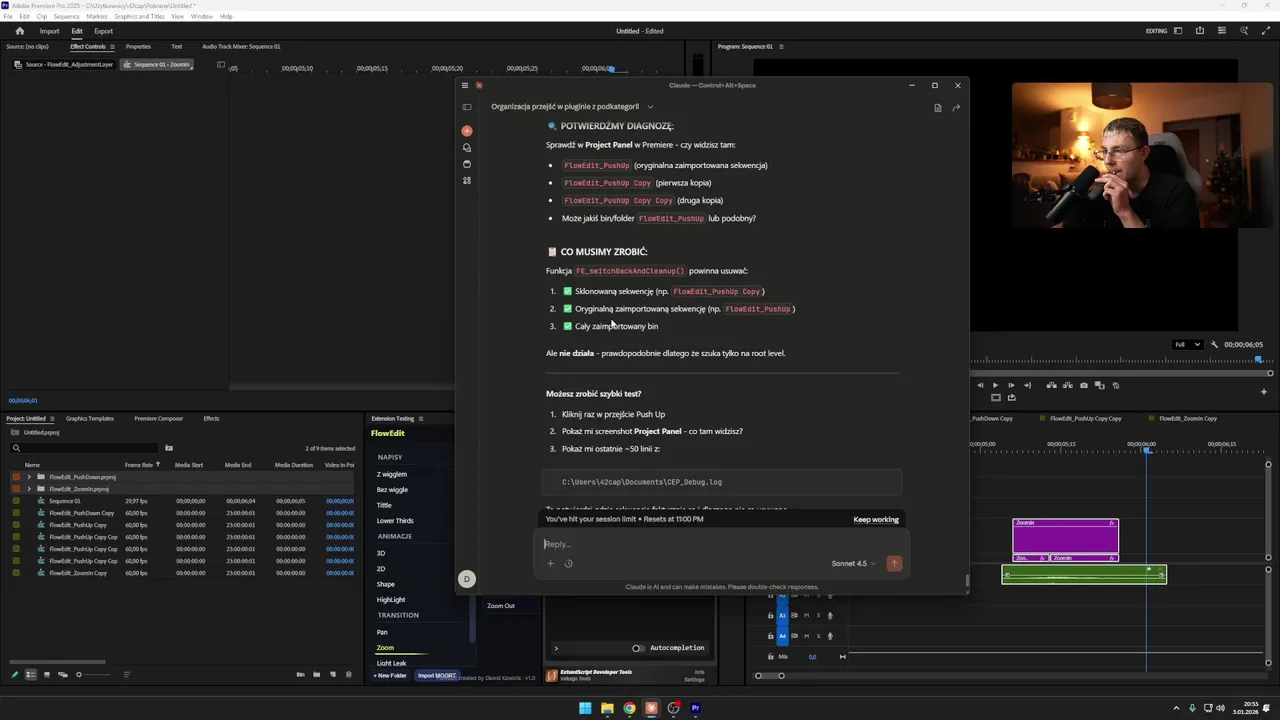Screen dimensions: 1280x720
Task: Click label color of Sequence 01 row
Action: click(x=16, y=501)
